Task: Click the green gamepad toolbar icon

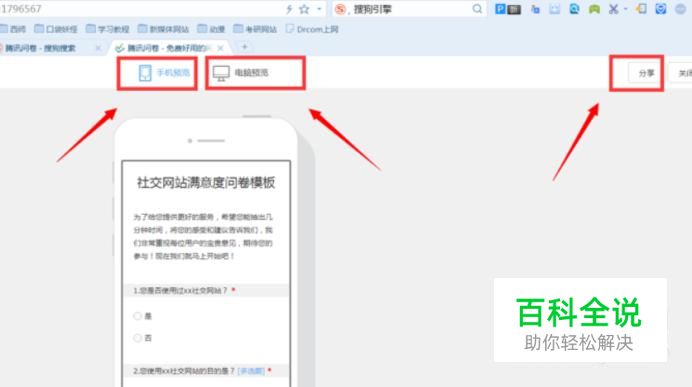Action: point(594,9)
